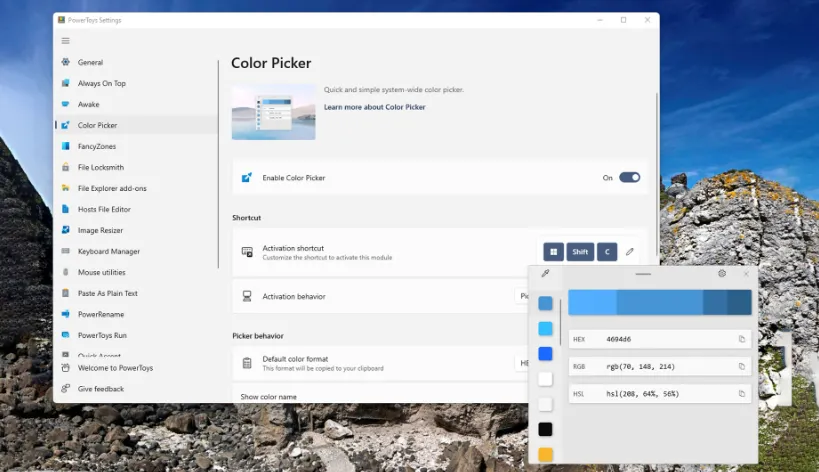Edit the activation shortcut pencil icon
The image size is (819, 472).
[x=630, y=252]
